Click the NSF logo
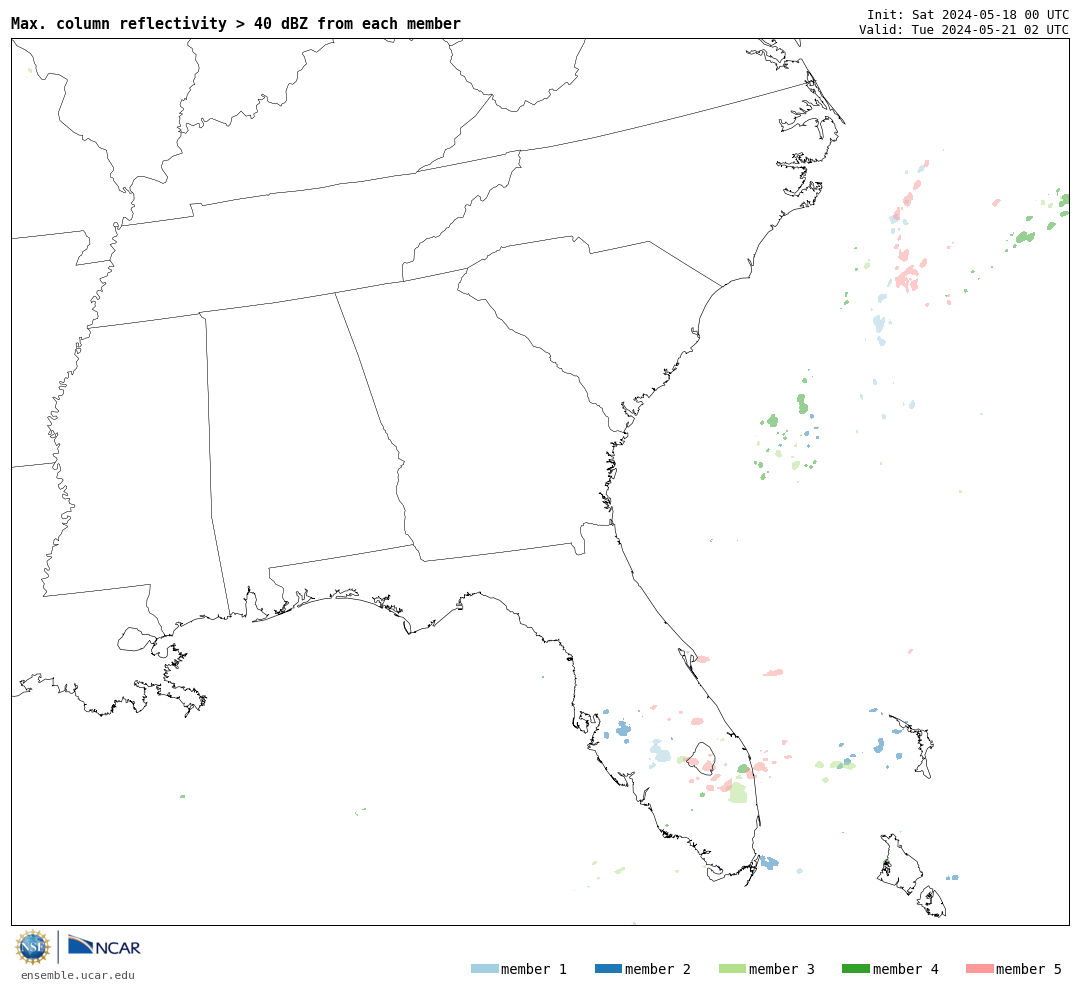 [x=32, y=947]
